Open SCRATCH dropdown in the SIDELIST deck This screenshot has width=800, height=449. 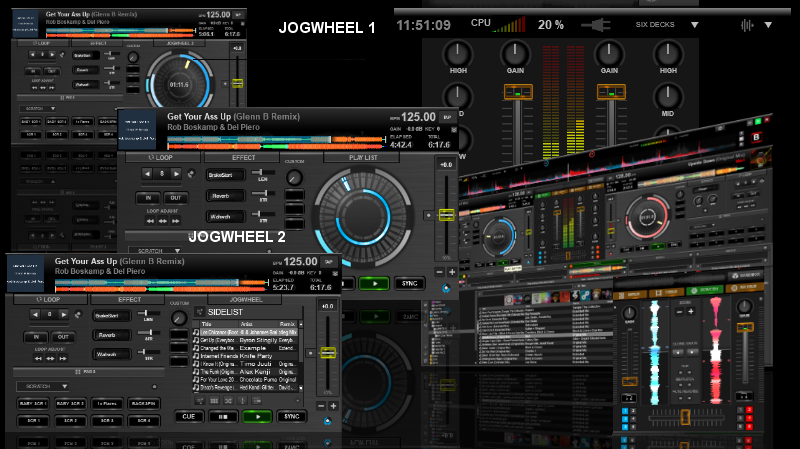click(x=42, y=386)
